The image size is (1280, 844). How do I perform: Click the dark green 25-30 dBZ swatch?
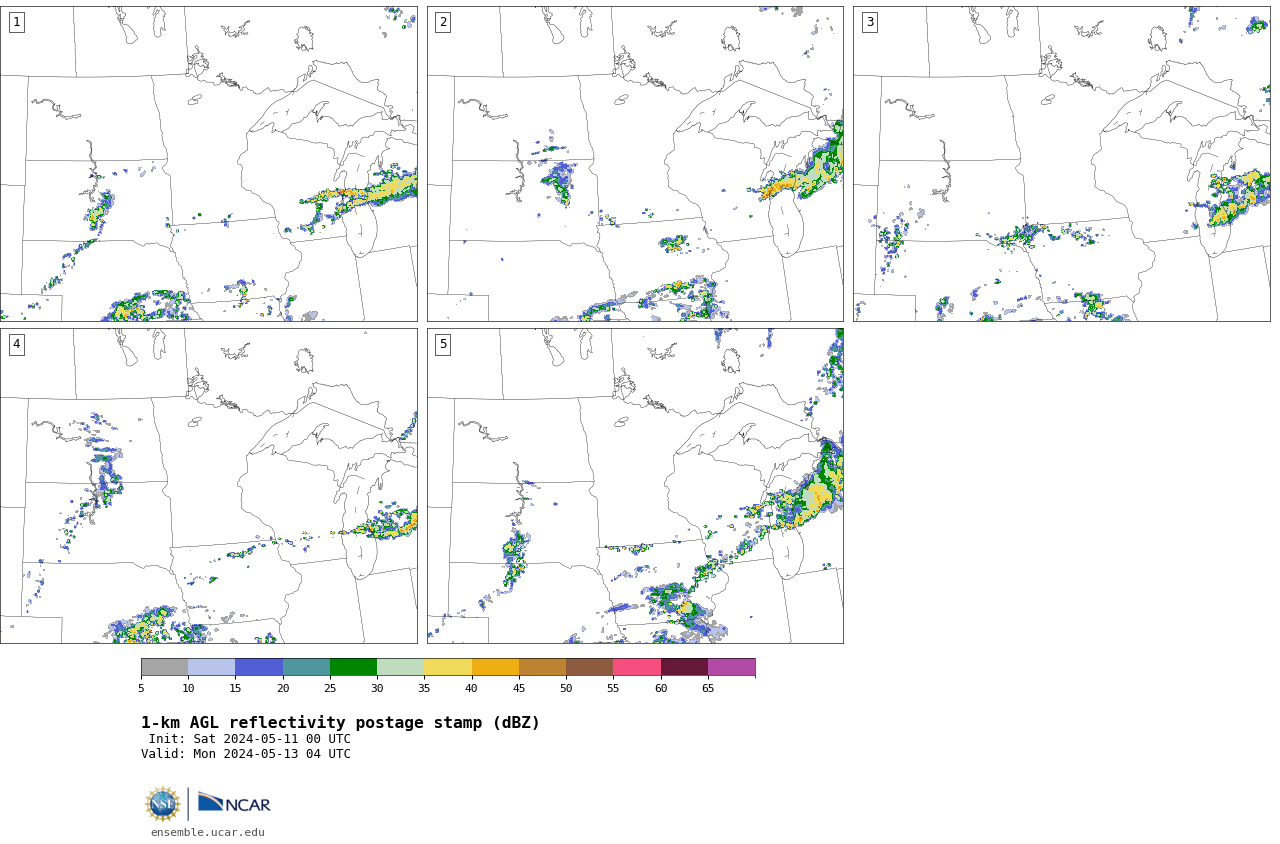[353, 667]
